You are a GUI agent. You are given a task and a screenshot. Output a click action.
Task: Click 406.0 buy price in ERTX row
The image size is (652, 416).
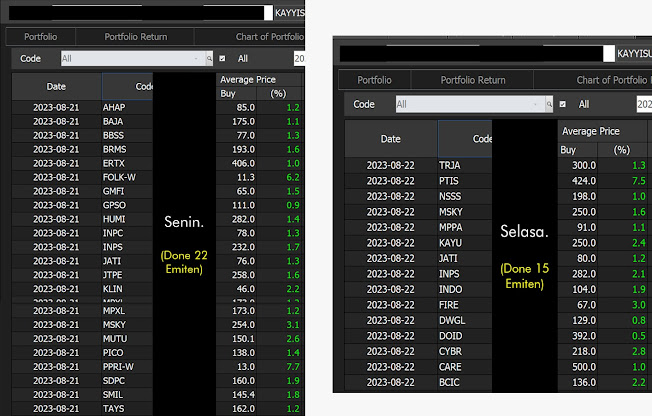[243, 163]
